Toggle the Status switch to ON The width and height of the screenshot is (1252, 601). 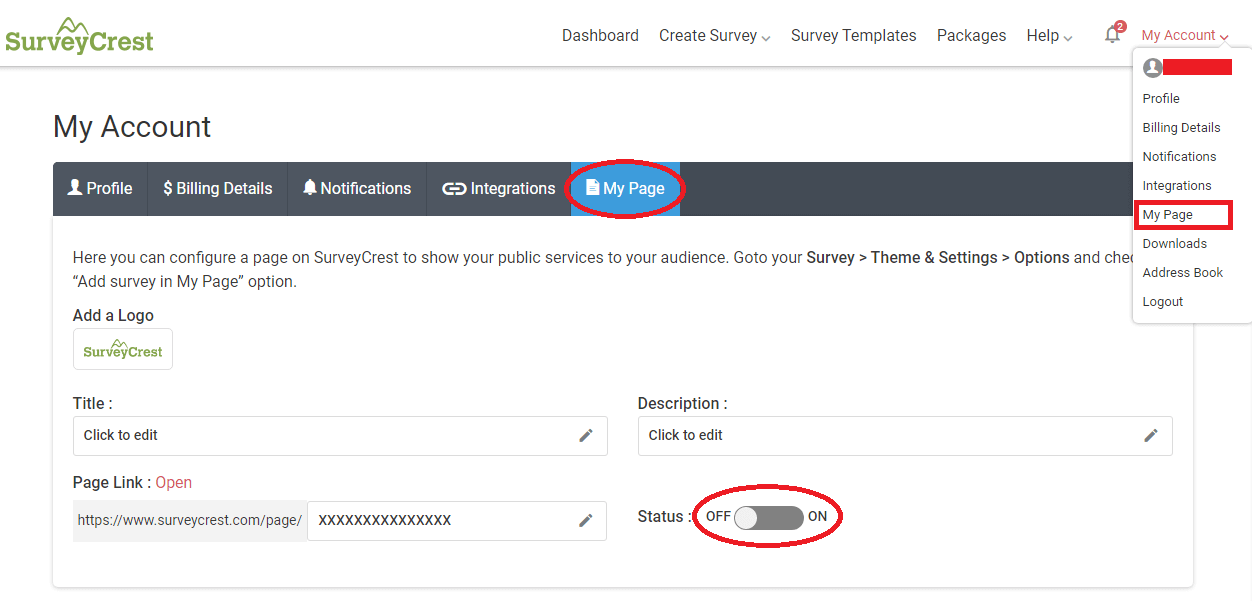click(768, 517)
